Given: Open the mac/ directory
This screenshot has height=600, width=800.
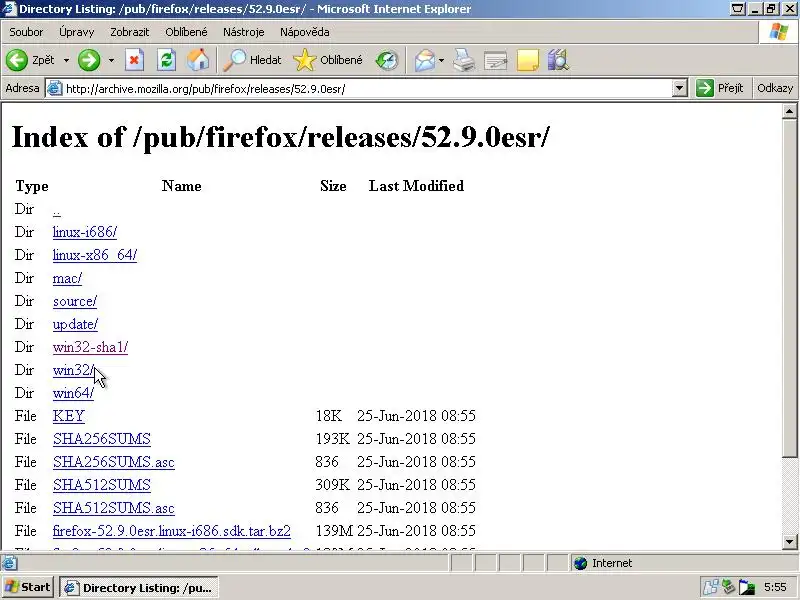Looking at the screenshot, I should pyautogui.click(x=67, y=278).
